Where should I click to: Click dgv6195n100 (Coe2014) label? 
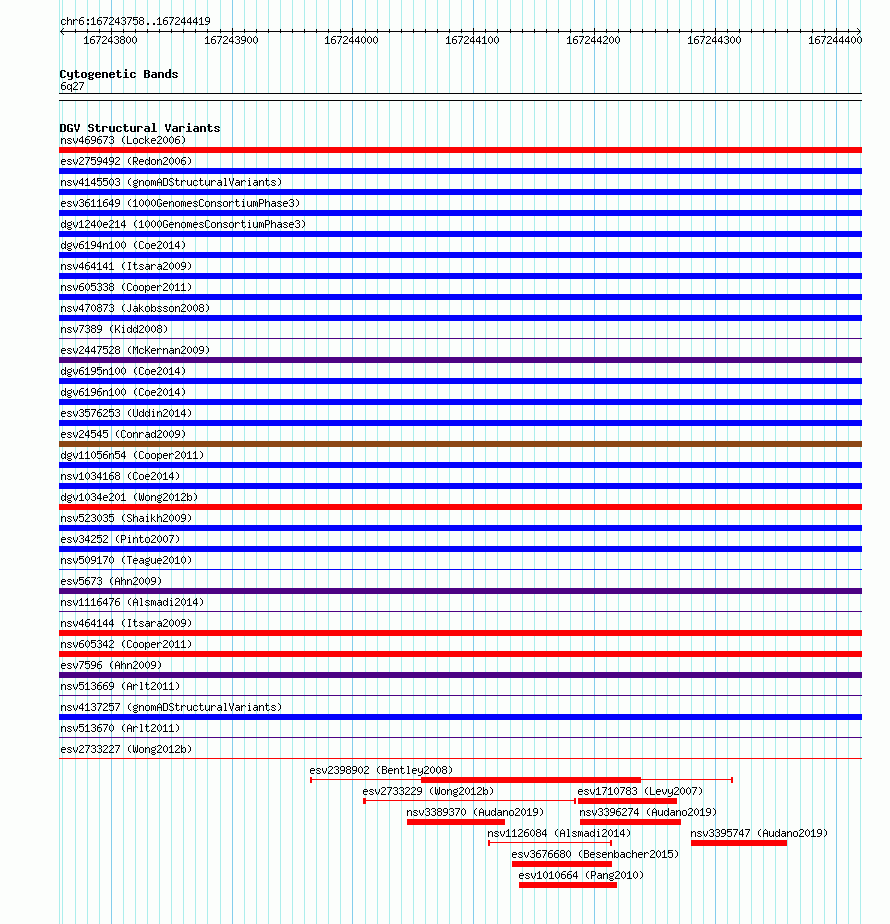click(x=123, y=371)
